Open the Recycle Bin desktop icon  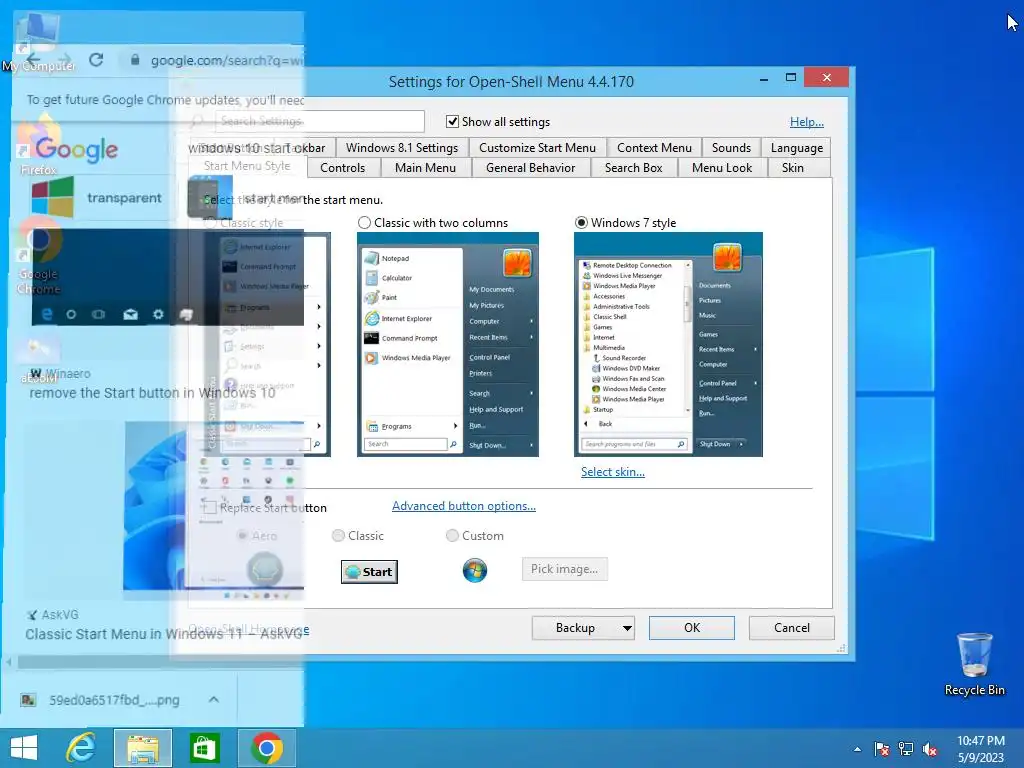pos(974,664)
